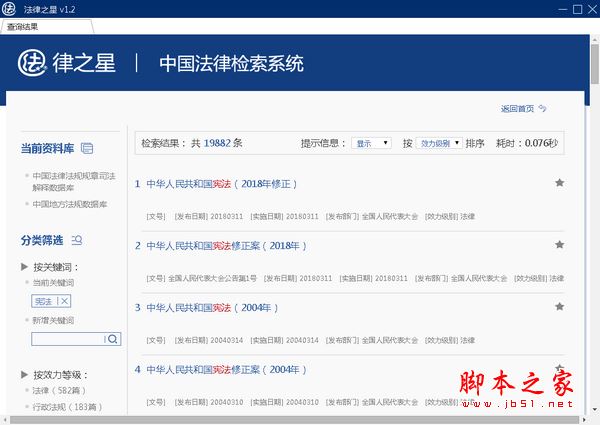Click the 中国法律检索系统 title
The width and height of the screenshot is (600, 425).
[x=232, y=64]
